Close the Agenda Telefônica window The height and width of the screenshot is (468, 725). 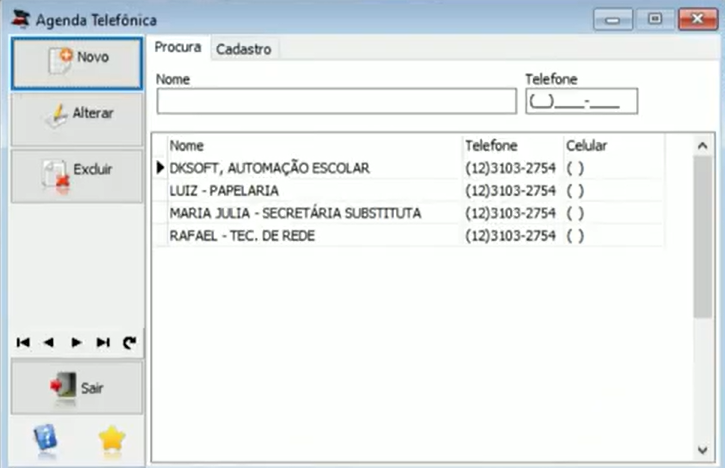click(698, 19)
